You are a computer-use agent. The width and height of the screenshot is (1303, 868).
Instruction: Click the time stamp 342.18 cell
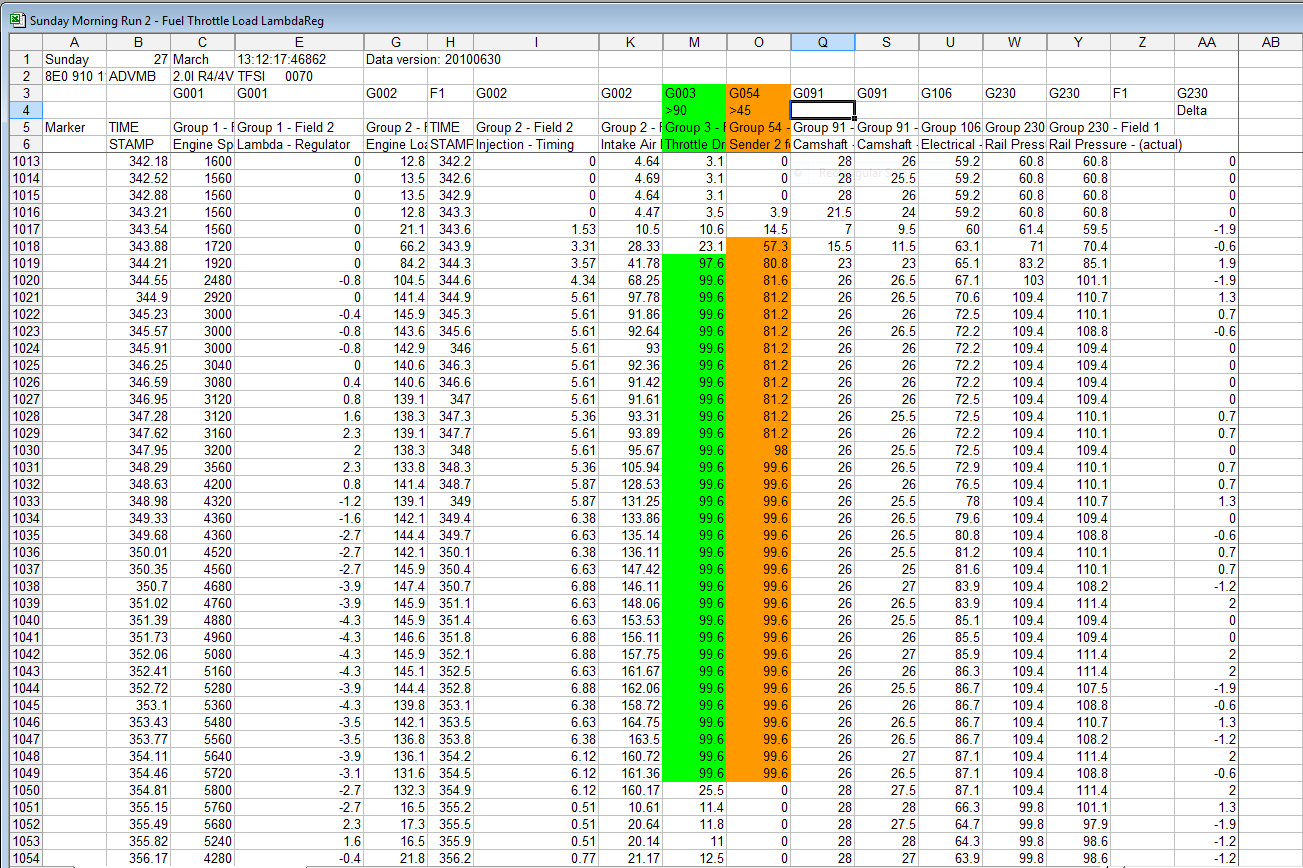pos(138,161)
